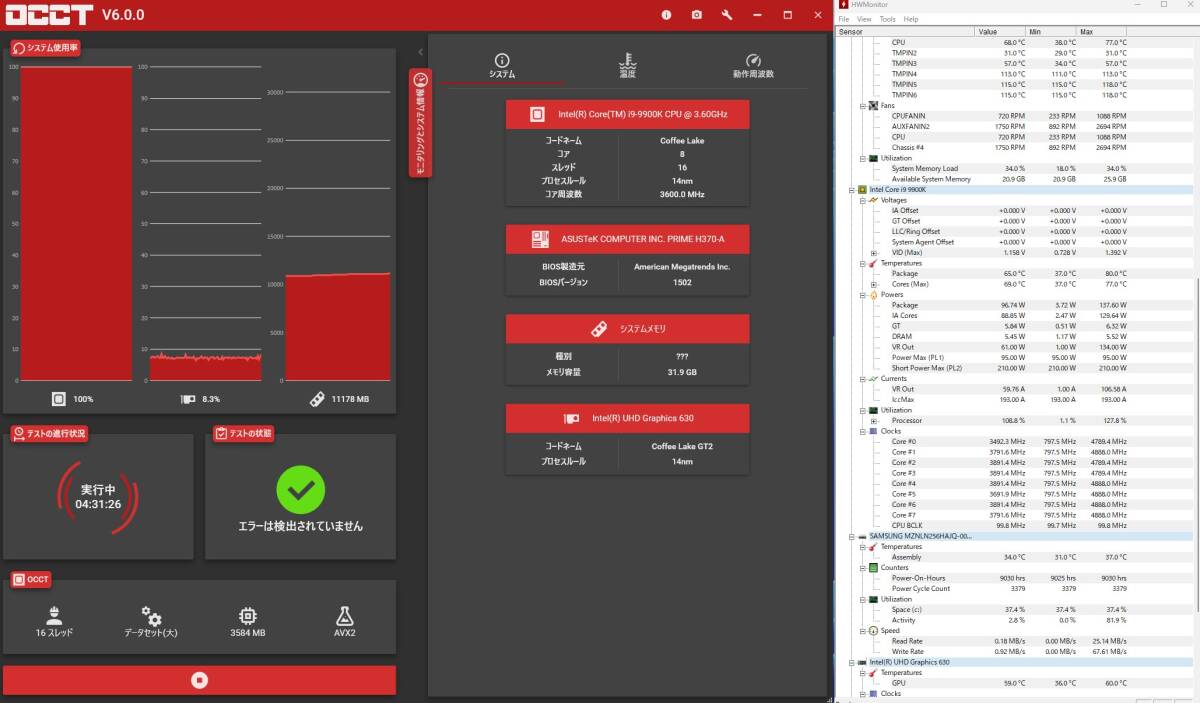Screen dimensions: 1200x703
Task: Click the info icon in OCCT title bar
Action: (667, 15)
